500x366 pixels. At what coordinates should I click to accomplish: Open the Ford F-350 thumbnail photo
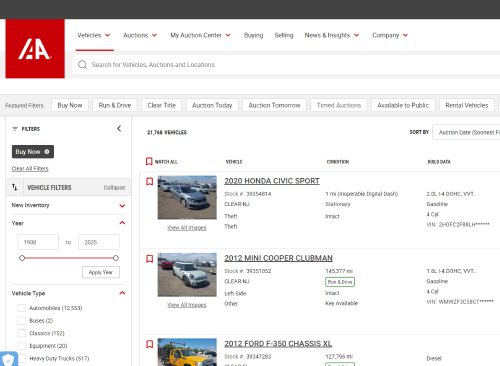(x=187, y=352)
